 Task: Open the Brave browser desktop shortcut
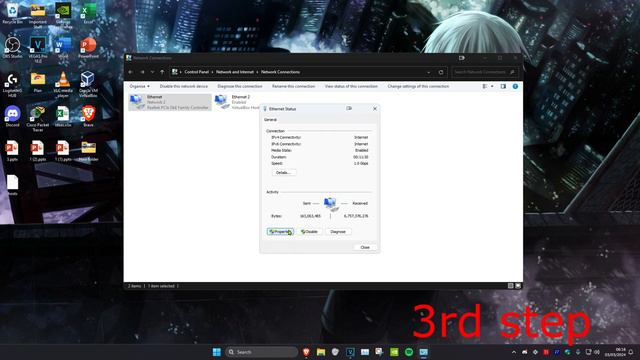pos(89,116)
